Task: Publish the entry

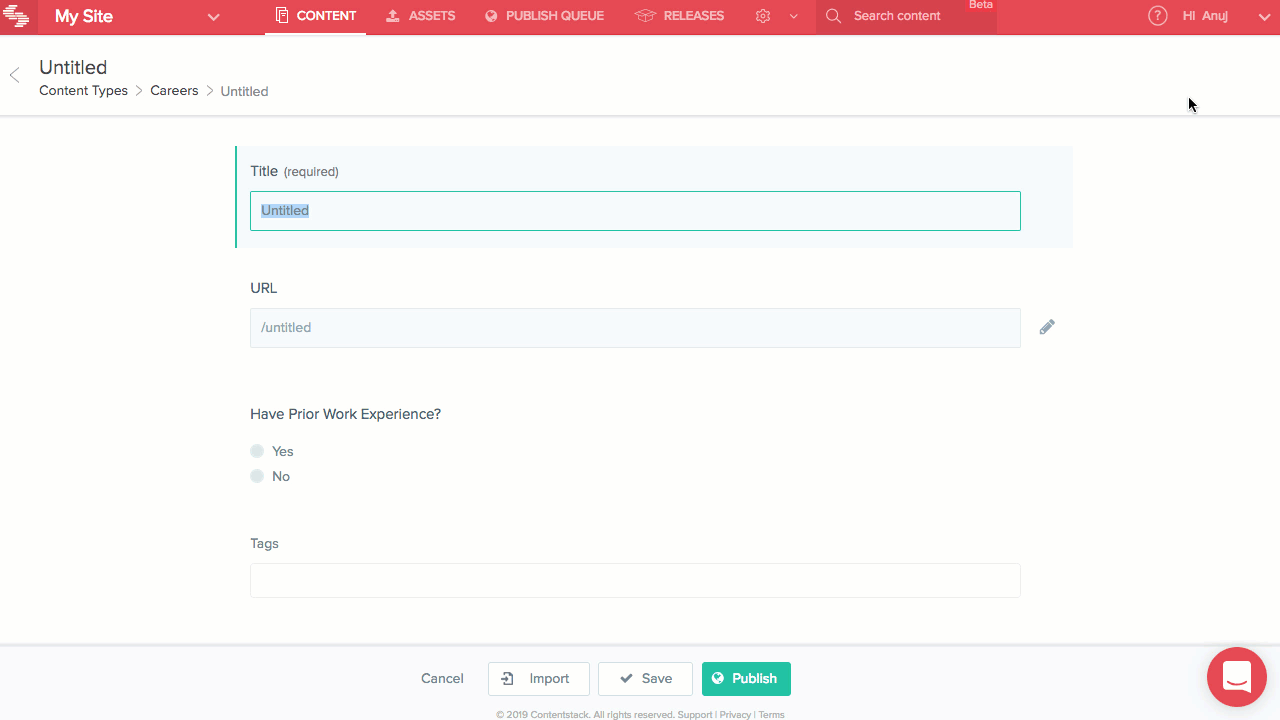Action: tap(746, 679)
